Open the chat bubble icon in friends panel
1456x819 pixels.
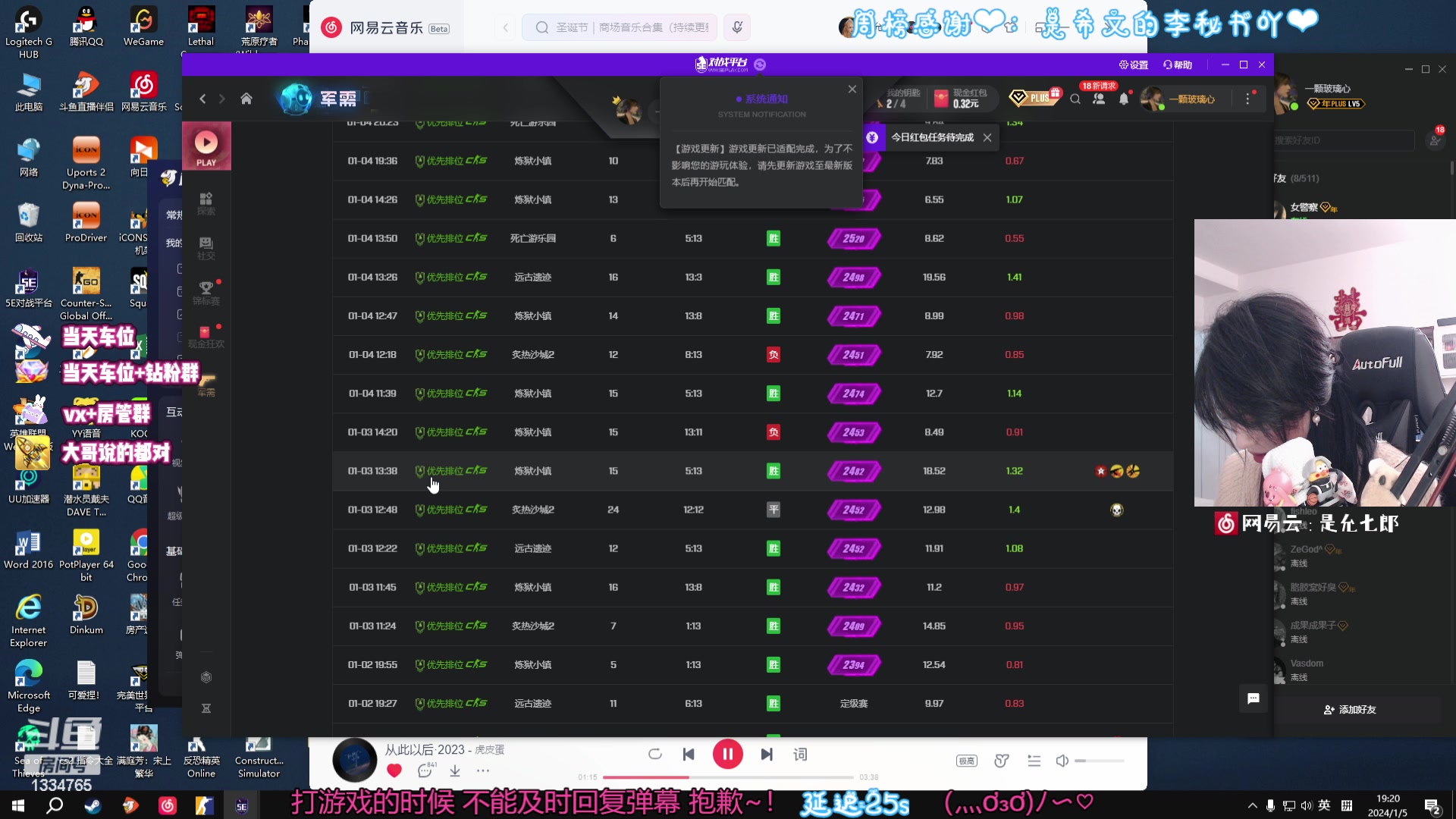click(1254, 698)
